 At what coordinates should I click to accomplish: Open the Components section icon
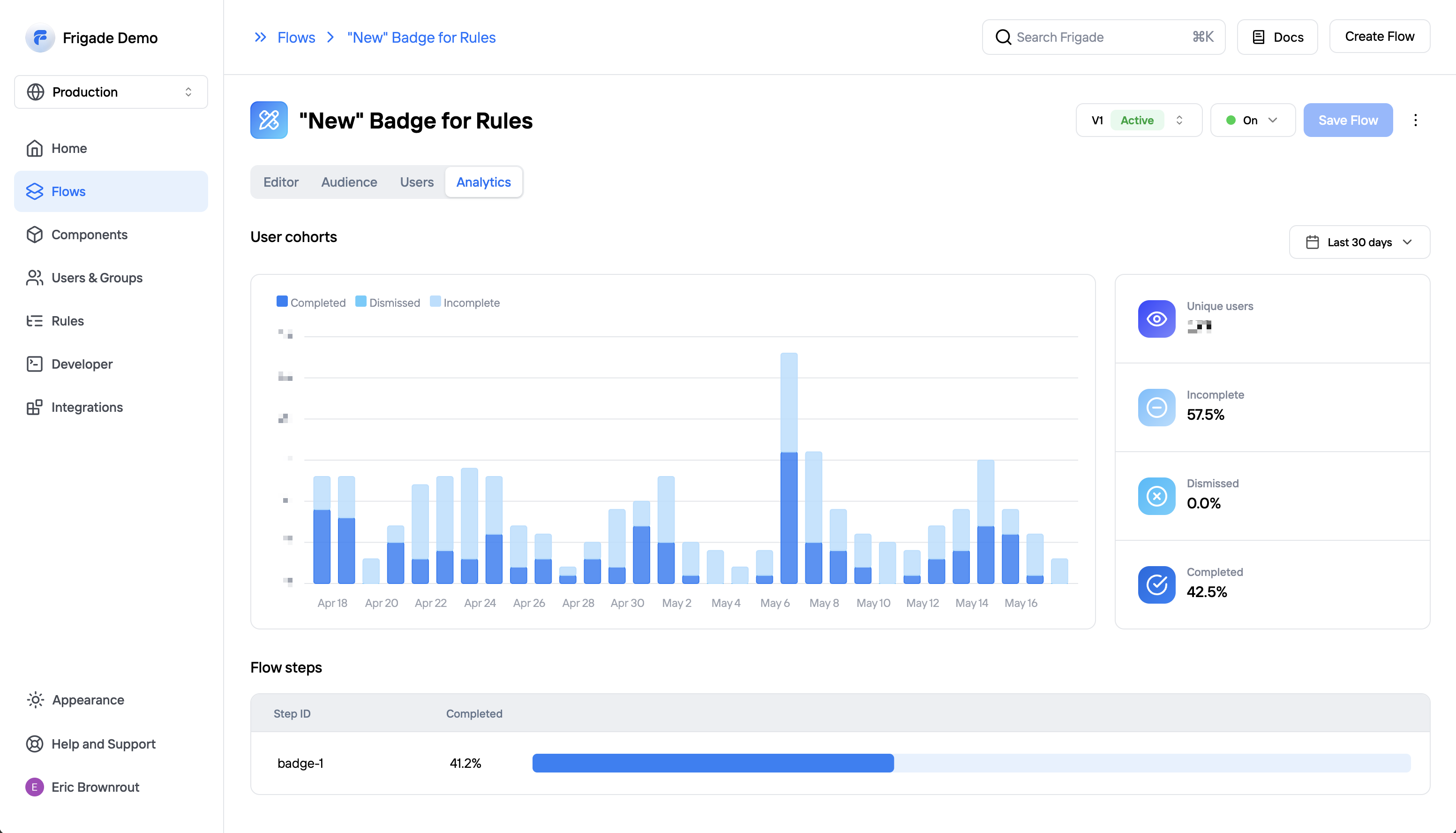click(x=35, y=235)
